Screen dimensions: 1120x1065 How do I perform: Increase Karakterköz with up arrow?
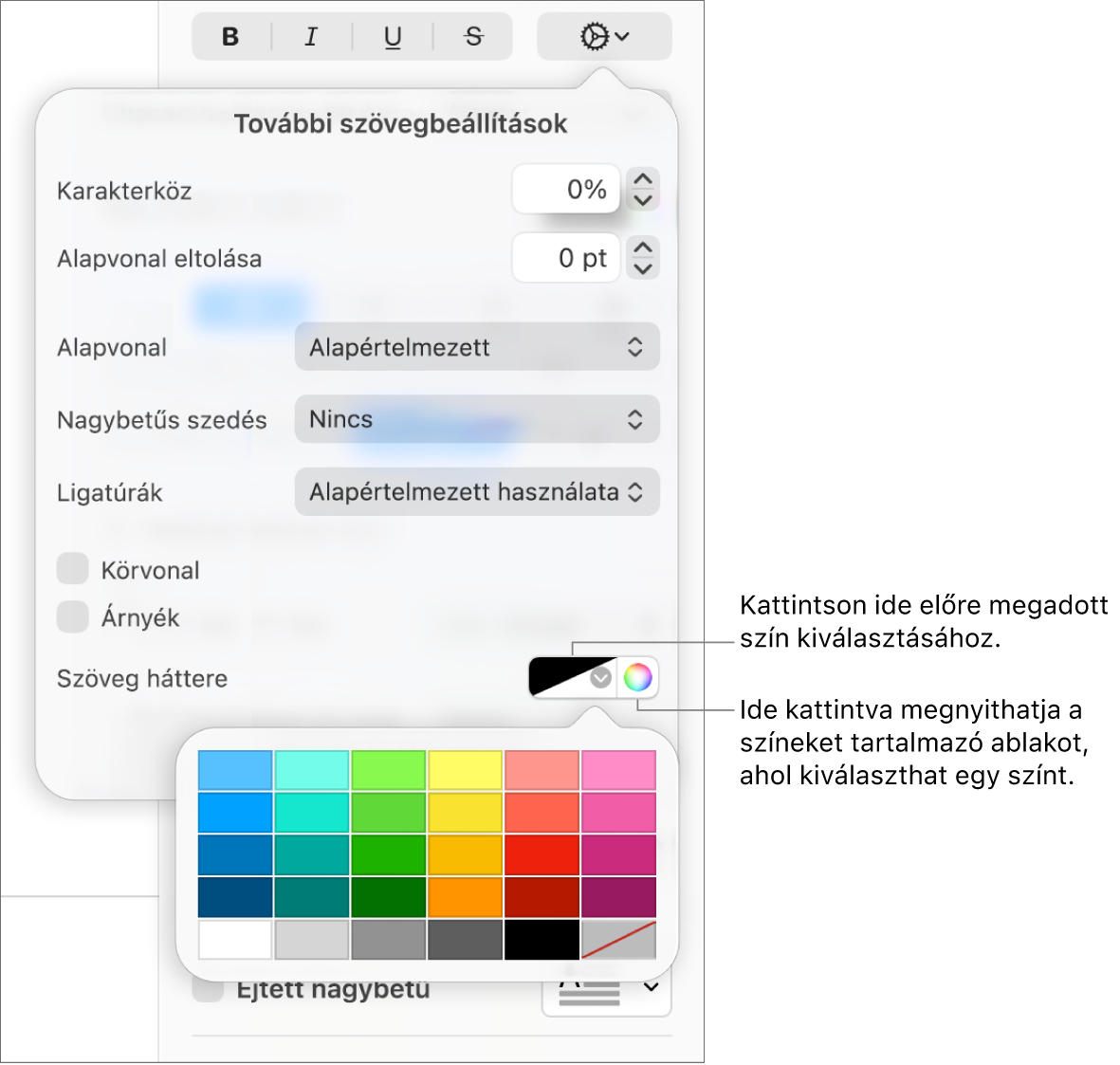tap(643, 179)
